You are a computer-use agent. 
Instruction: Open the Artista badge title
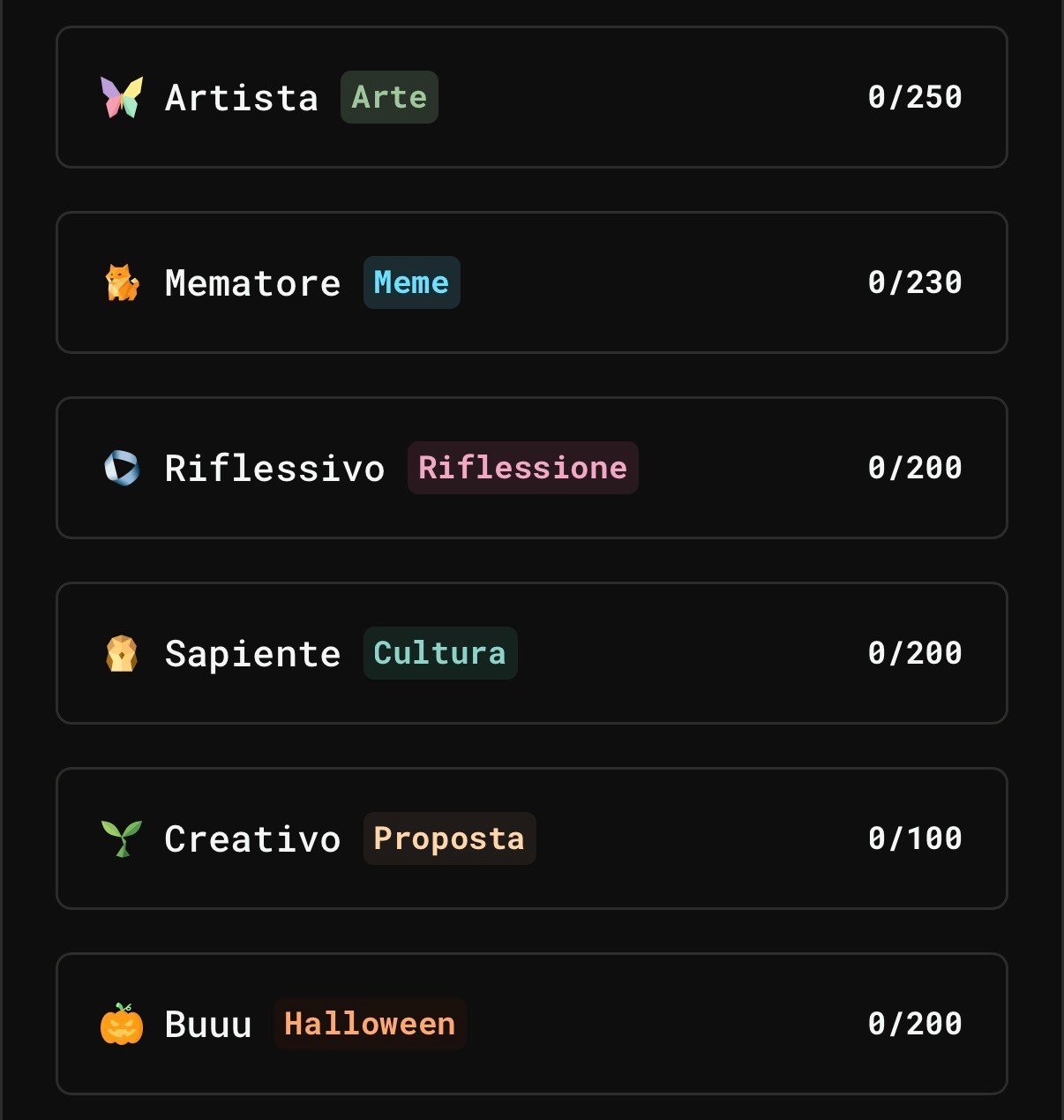pyautogui.click(x=241, y=98)
